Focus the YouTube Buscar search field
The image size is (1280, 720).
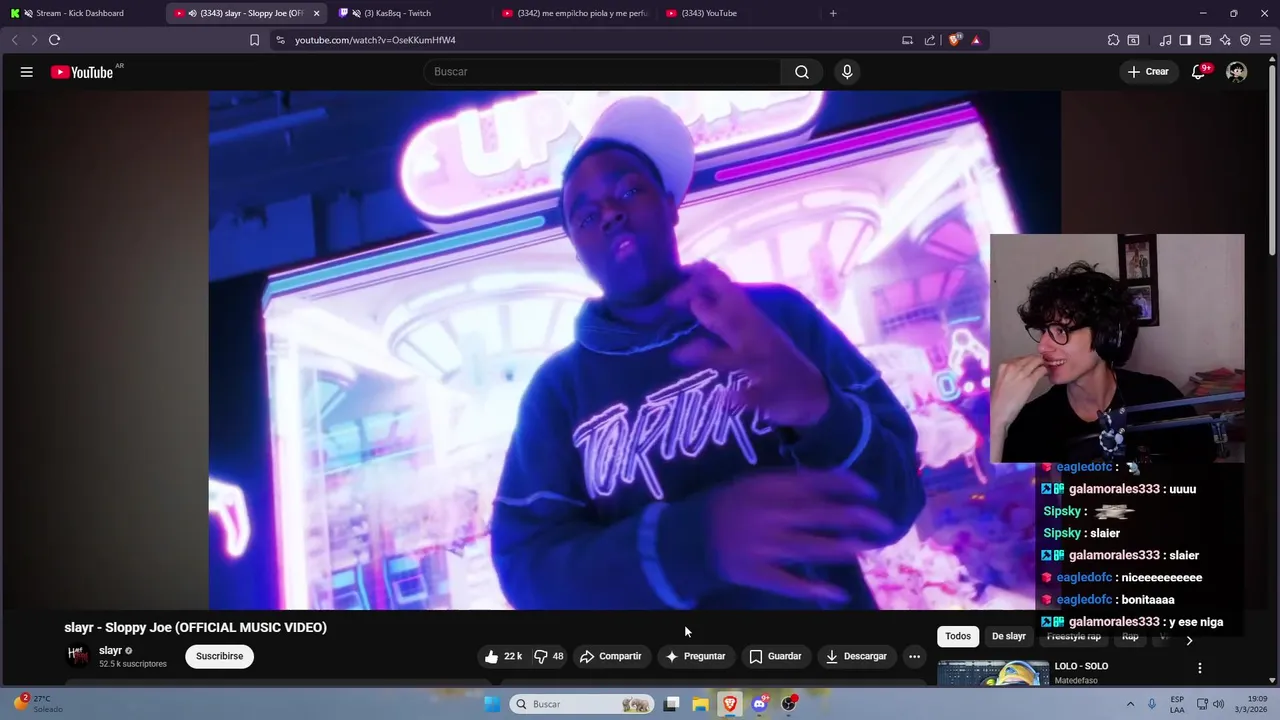[x=602, y=72]
